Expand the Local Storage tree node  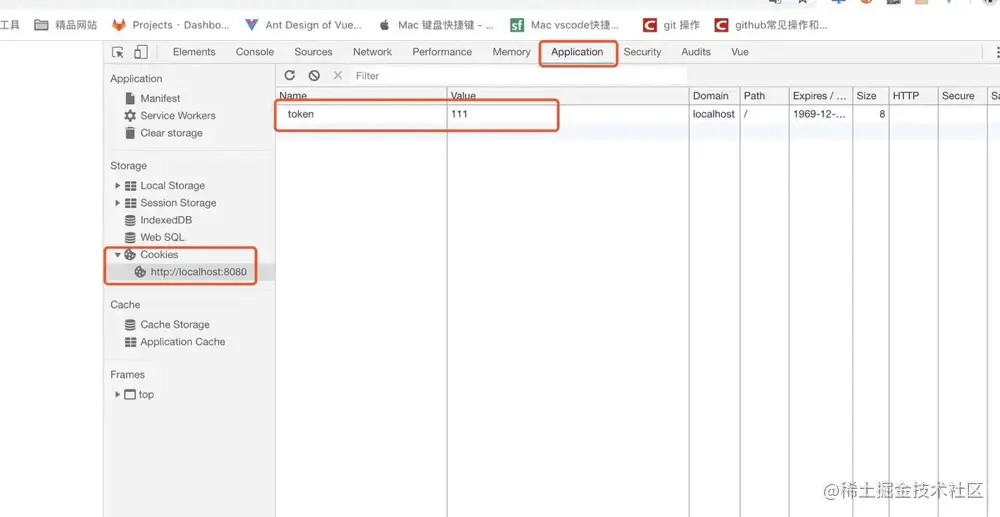point(117,186)
